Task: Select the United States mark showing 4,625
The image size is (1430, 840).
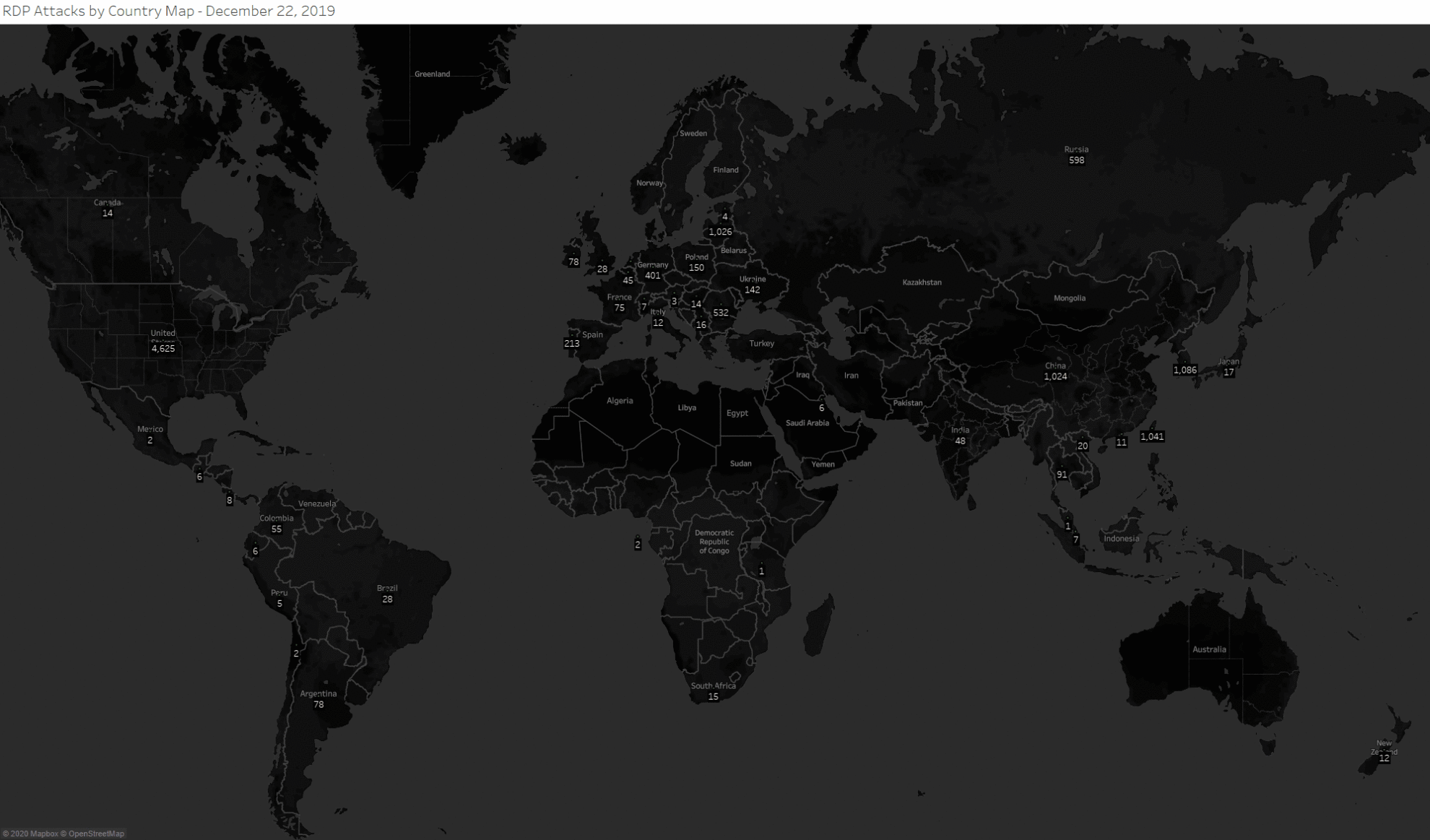Action: click(162, 347)
